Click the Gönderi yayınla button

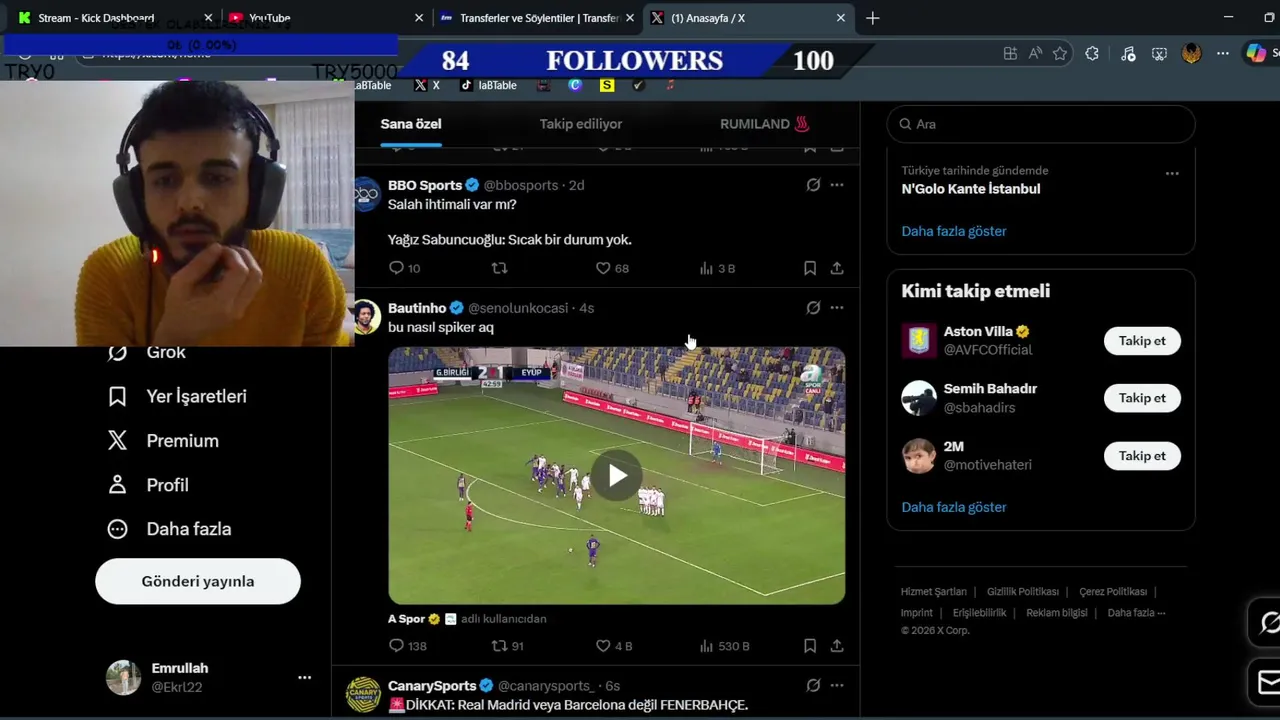(198, 581)
